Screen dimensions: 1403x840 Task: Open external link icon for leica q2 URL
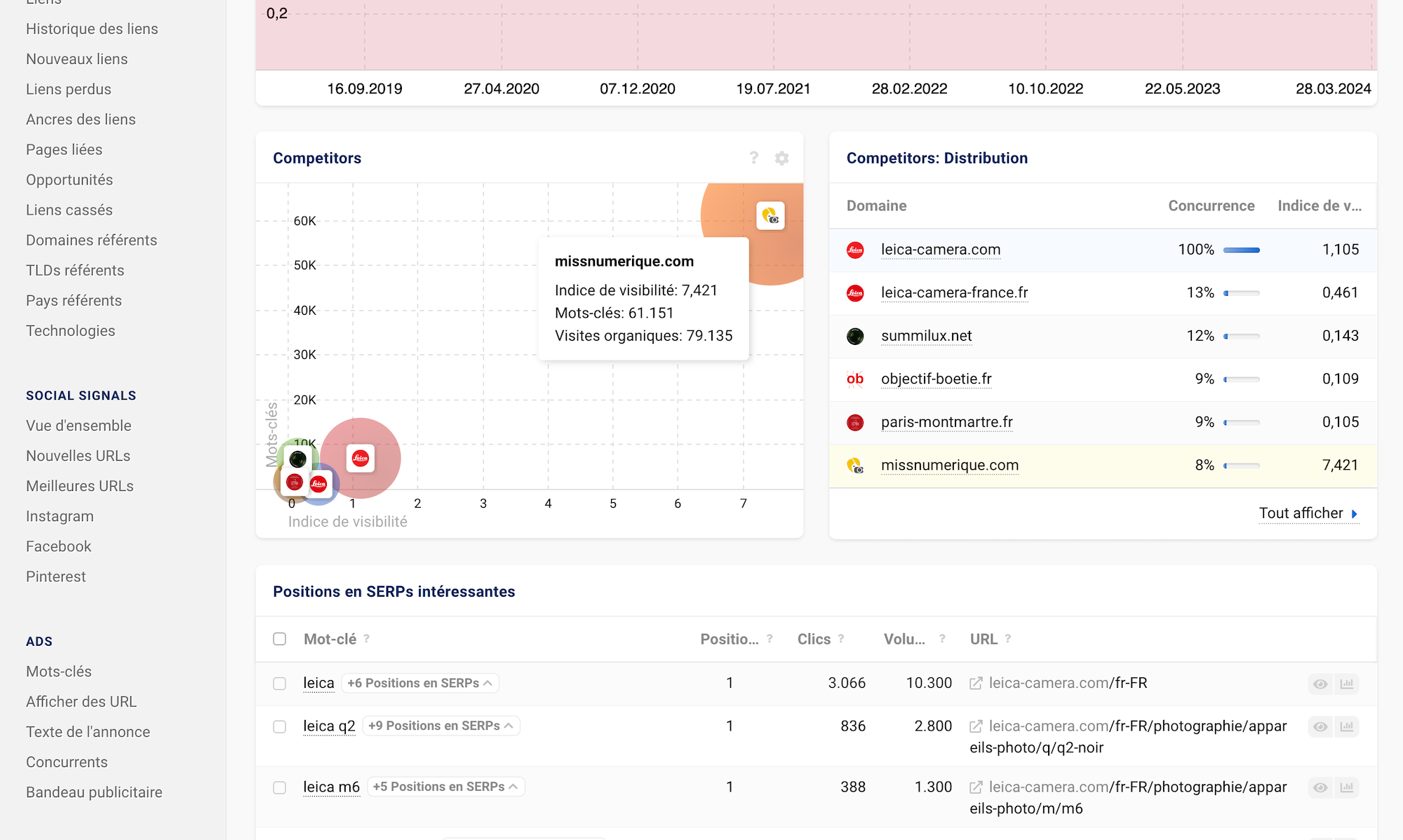click(x=976, y=726)
